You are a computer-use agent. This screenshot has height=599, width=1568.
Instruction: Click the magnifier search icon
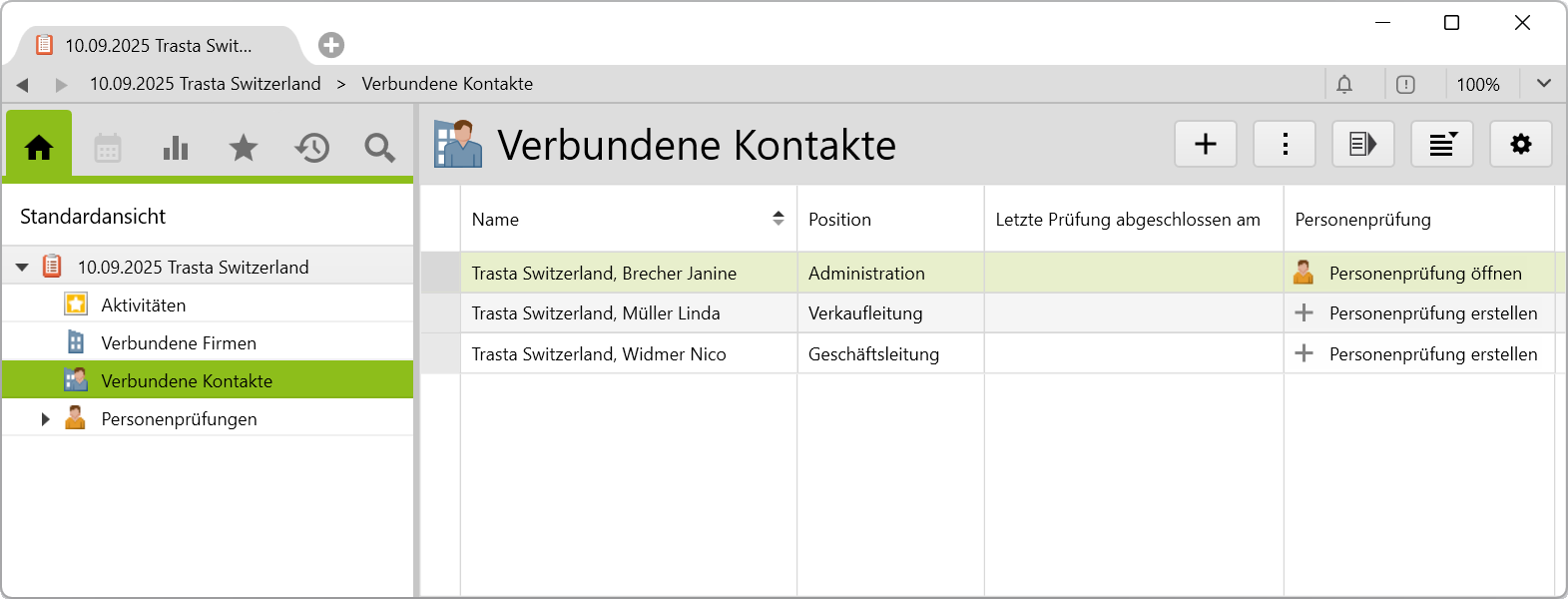pos(379,148)
